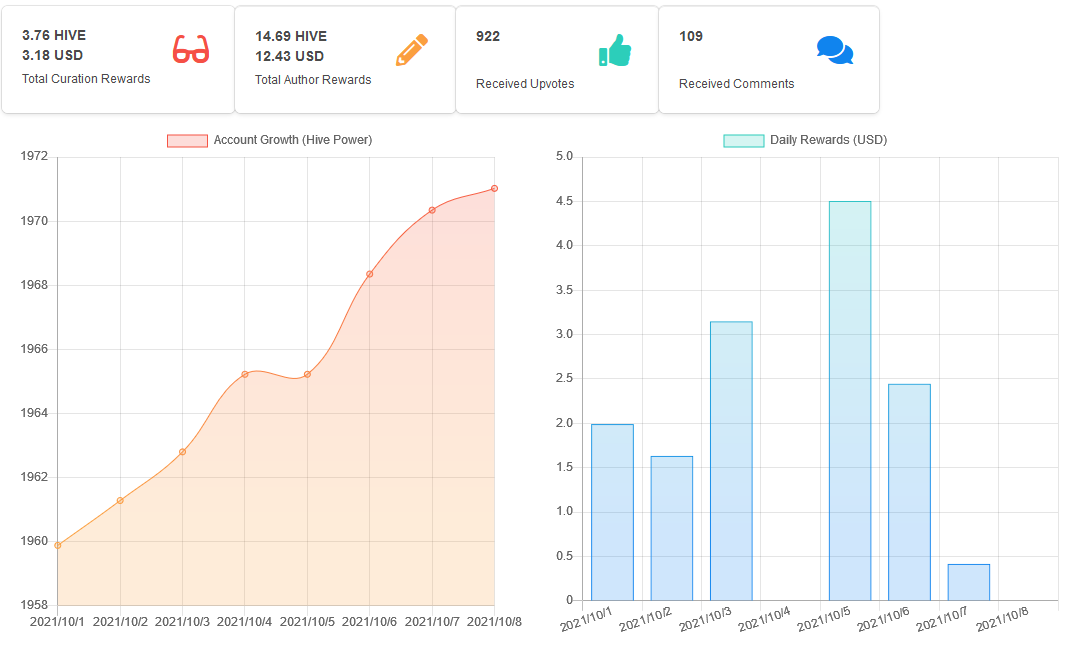Click the 2021/10/8 x-axis label under growth chart

coord(494,621)
